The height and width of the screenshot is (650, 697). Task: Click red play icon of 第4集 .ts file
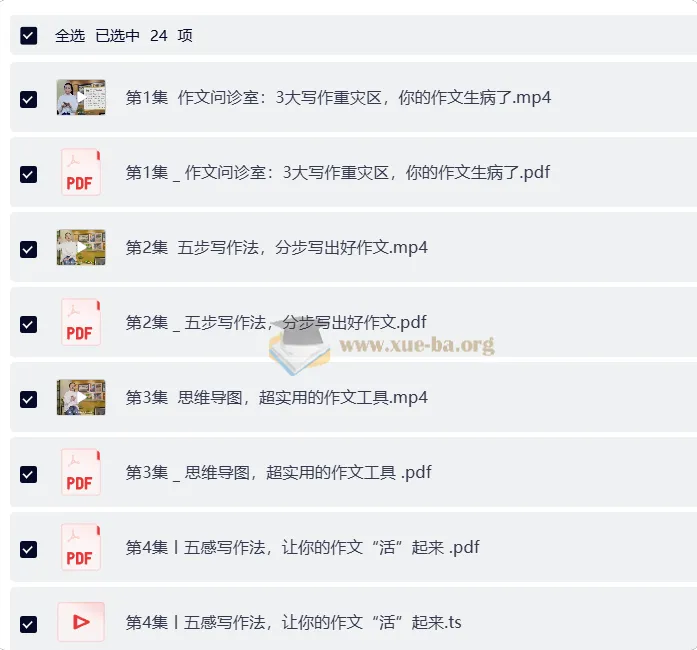coord(81,622)
